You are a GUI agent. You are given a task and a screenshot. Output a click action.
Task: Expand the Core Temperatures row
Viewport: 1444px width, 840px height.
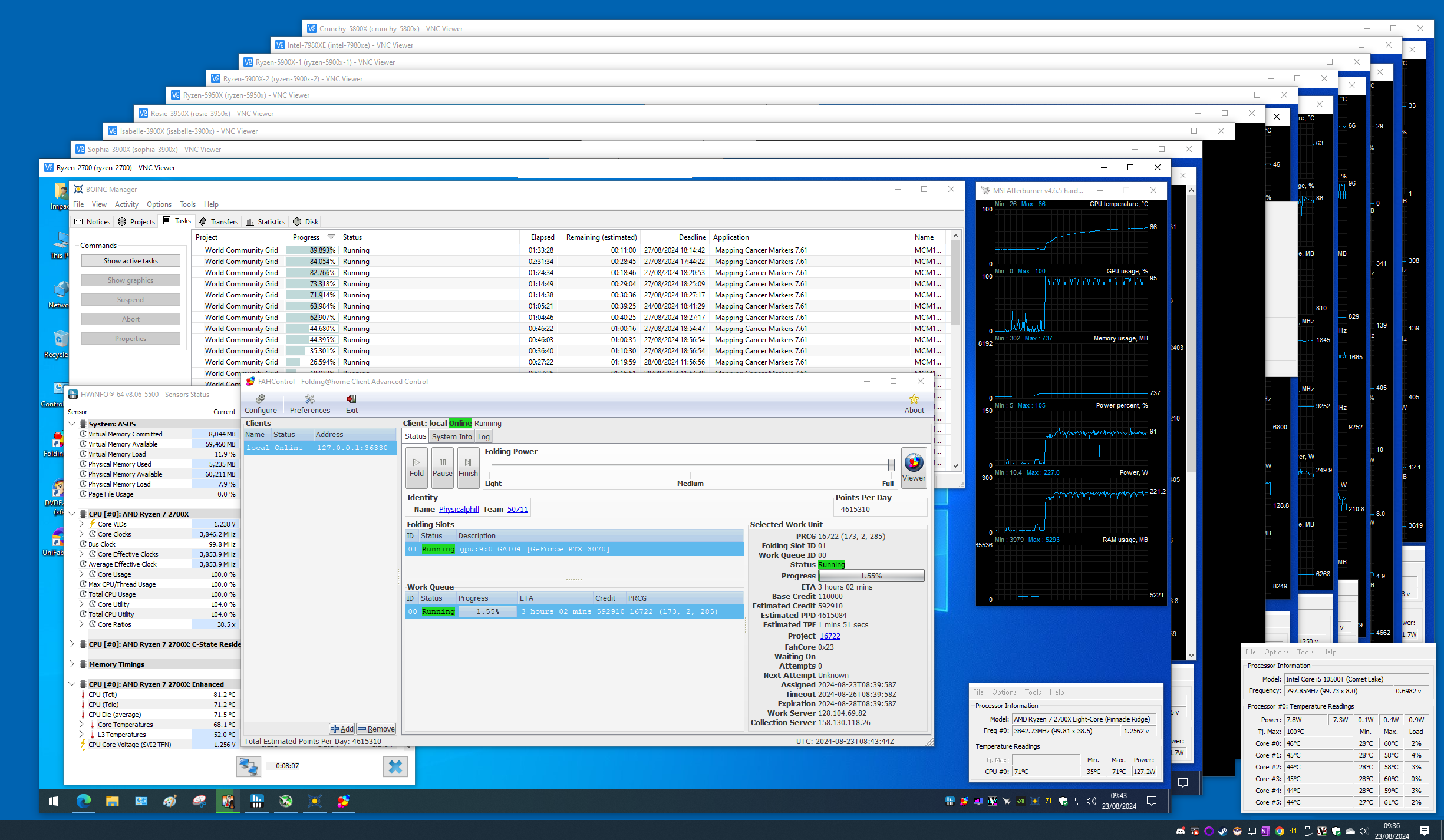81,724
